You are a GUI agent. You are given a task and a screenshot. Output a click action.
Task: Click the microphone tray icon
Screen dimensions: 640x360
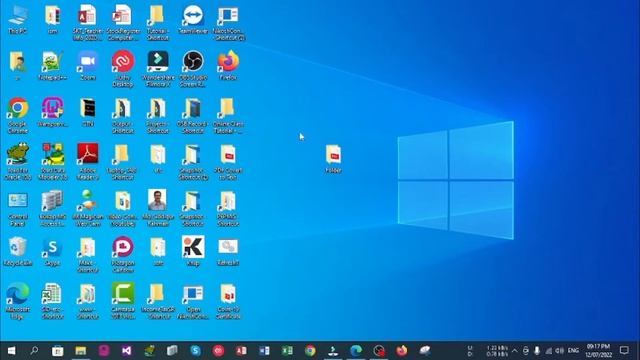[x=537, y=350]
